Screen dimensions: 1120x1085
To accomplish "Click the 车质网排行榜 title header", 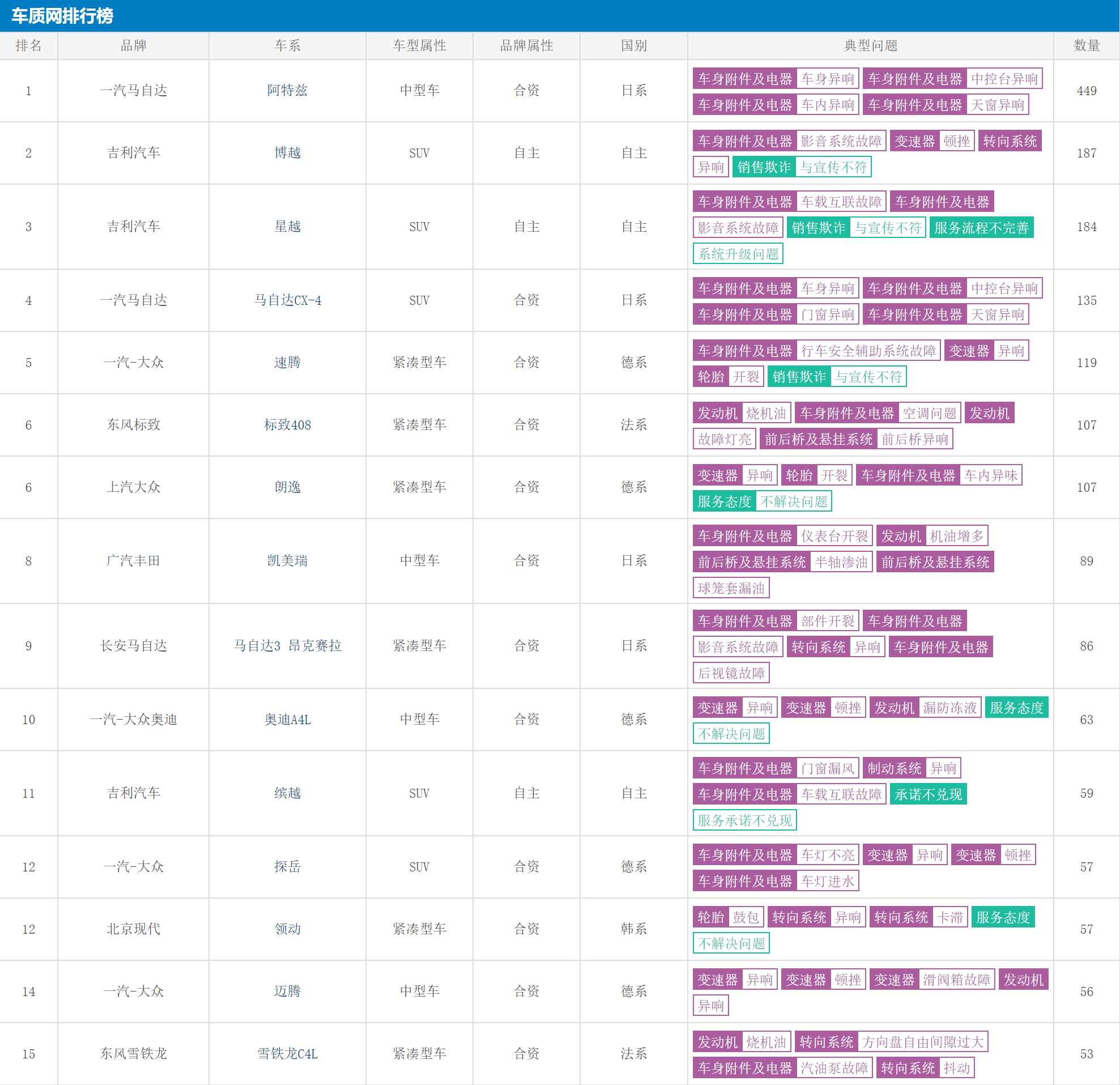I will 62,15.
